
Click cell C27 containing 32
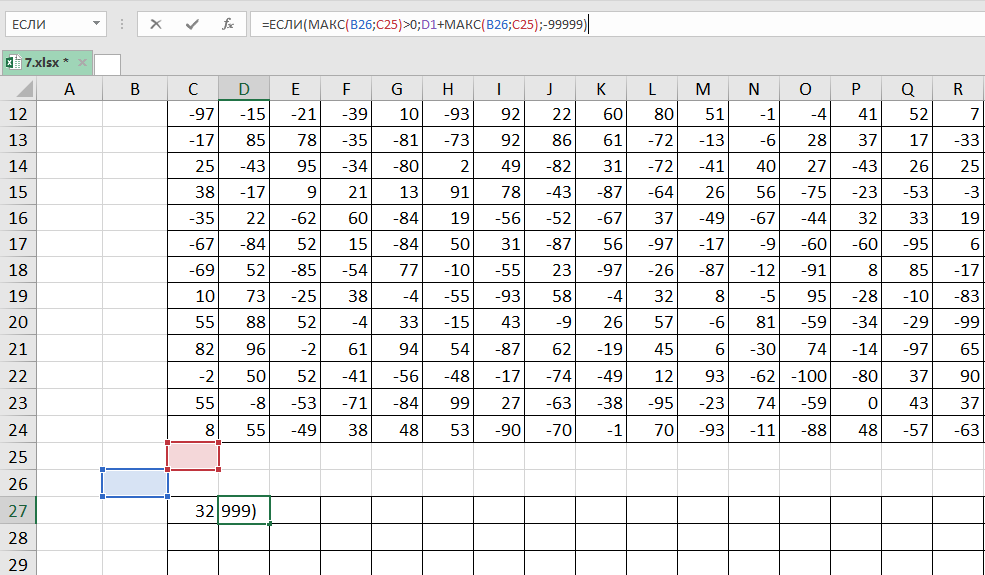click(x=193, y=510)
